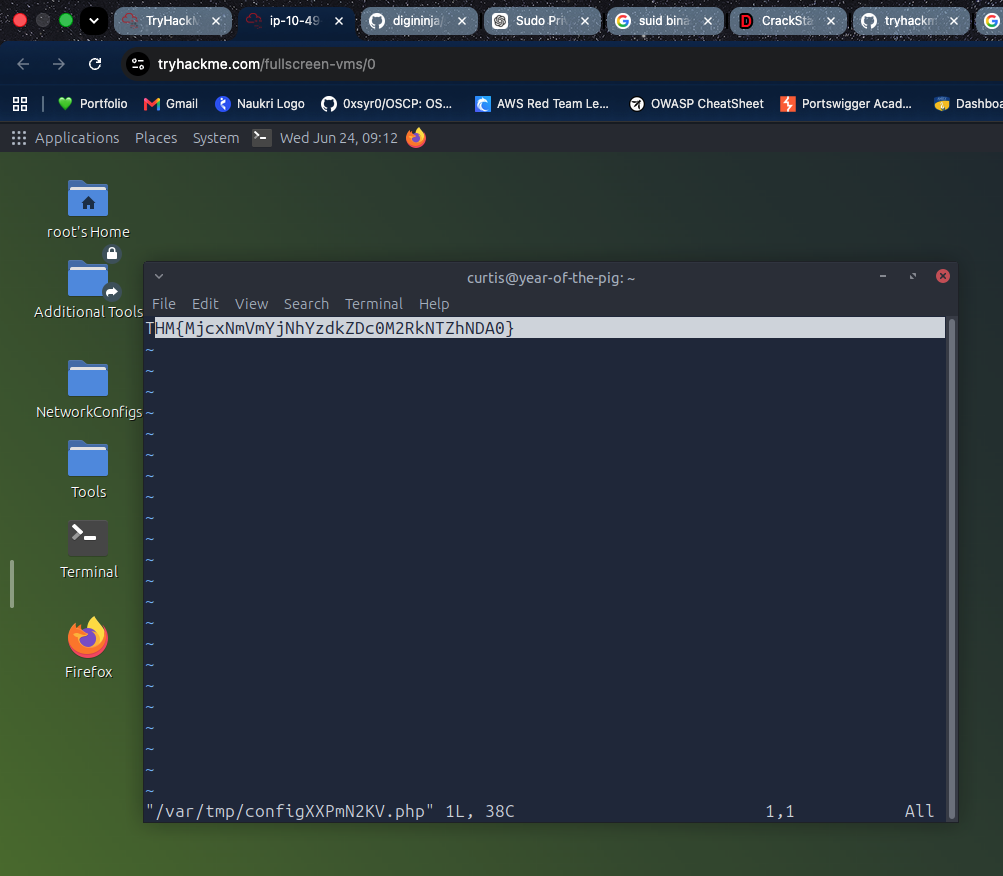
Task: Go forward in browser history
Action: coord(59,64)
